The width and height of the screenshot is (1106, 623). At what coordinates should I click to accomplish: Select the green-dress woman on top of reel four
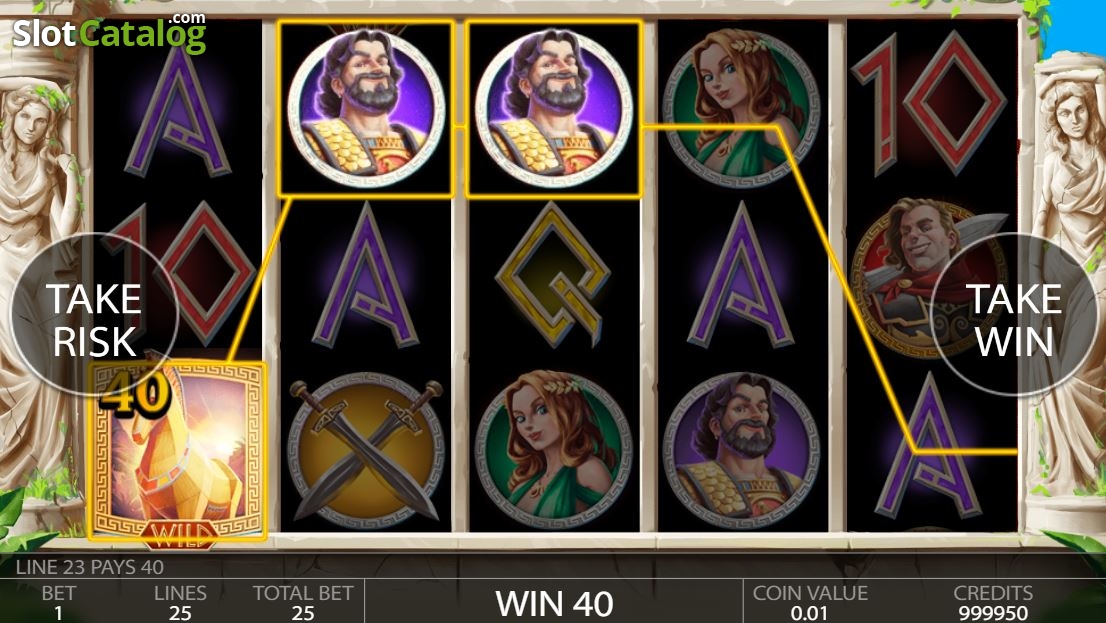pos(742,109)
